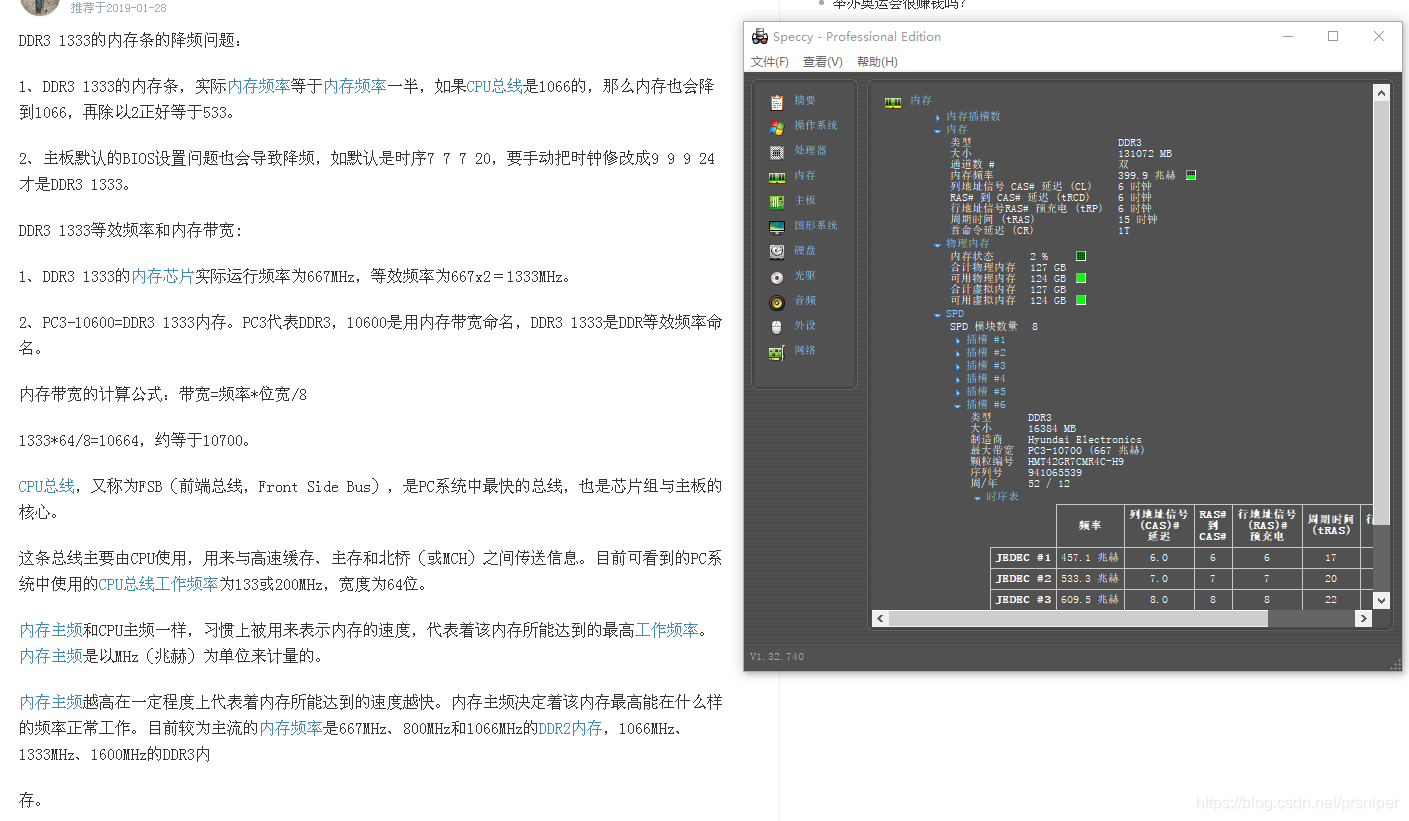Collapse 插槽 #6 under SPD
1409x821 pixels.
point(958,405)
